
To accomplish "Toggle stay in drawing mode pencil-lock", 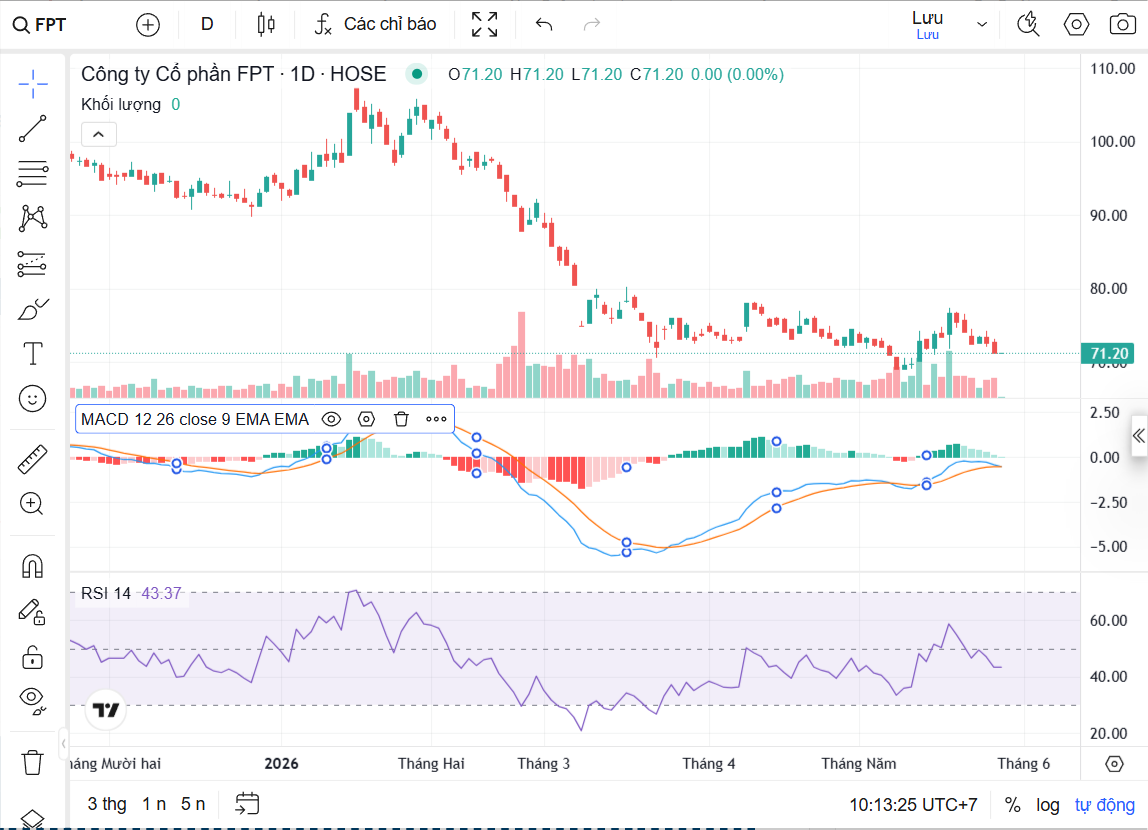I will click(33, 611).
